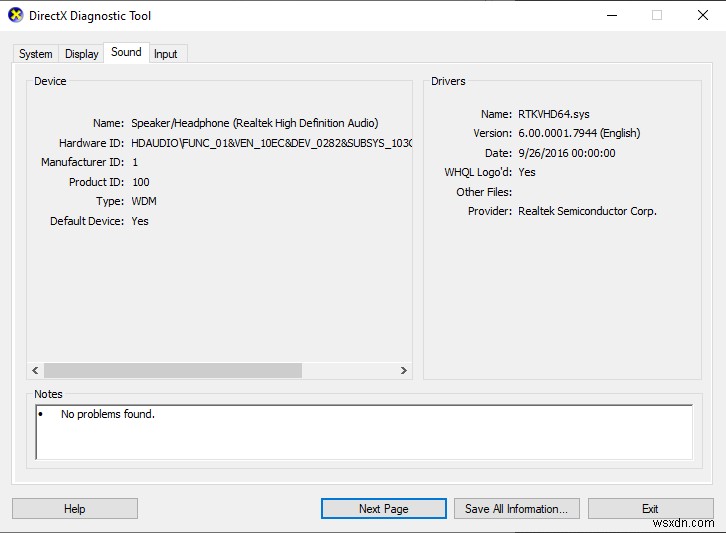Click Save All Information button
726x533 pixels.
[x=517, y=508]
